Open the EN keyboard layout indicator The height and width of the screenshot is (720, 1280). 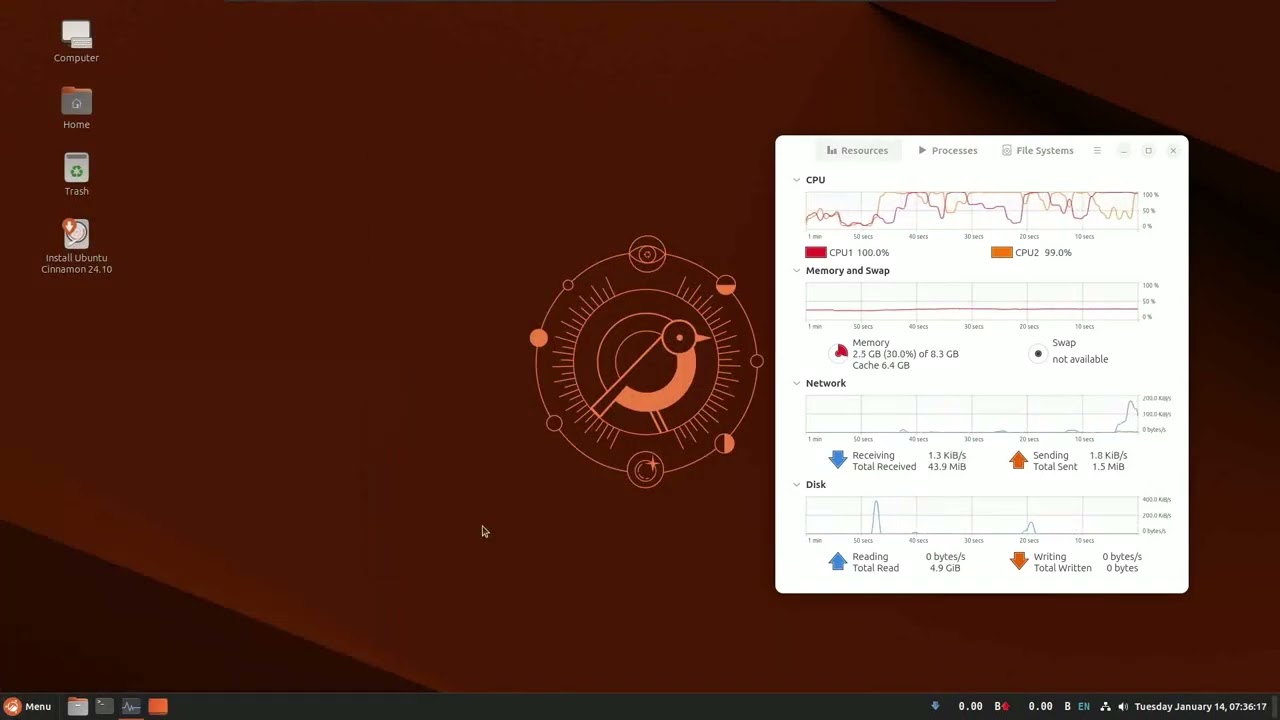(x=1084, y=706)
